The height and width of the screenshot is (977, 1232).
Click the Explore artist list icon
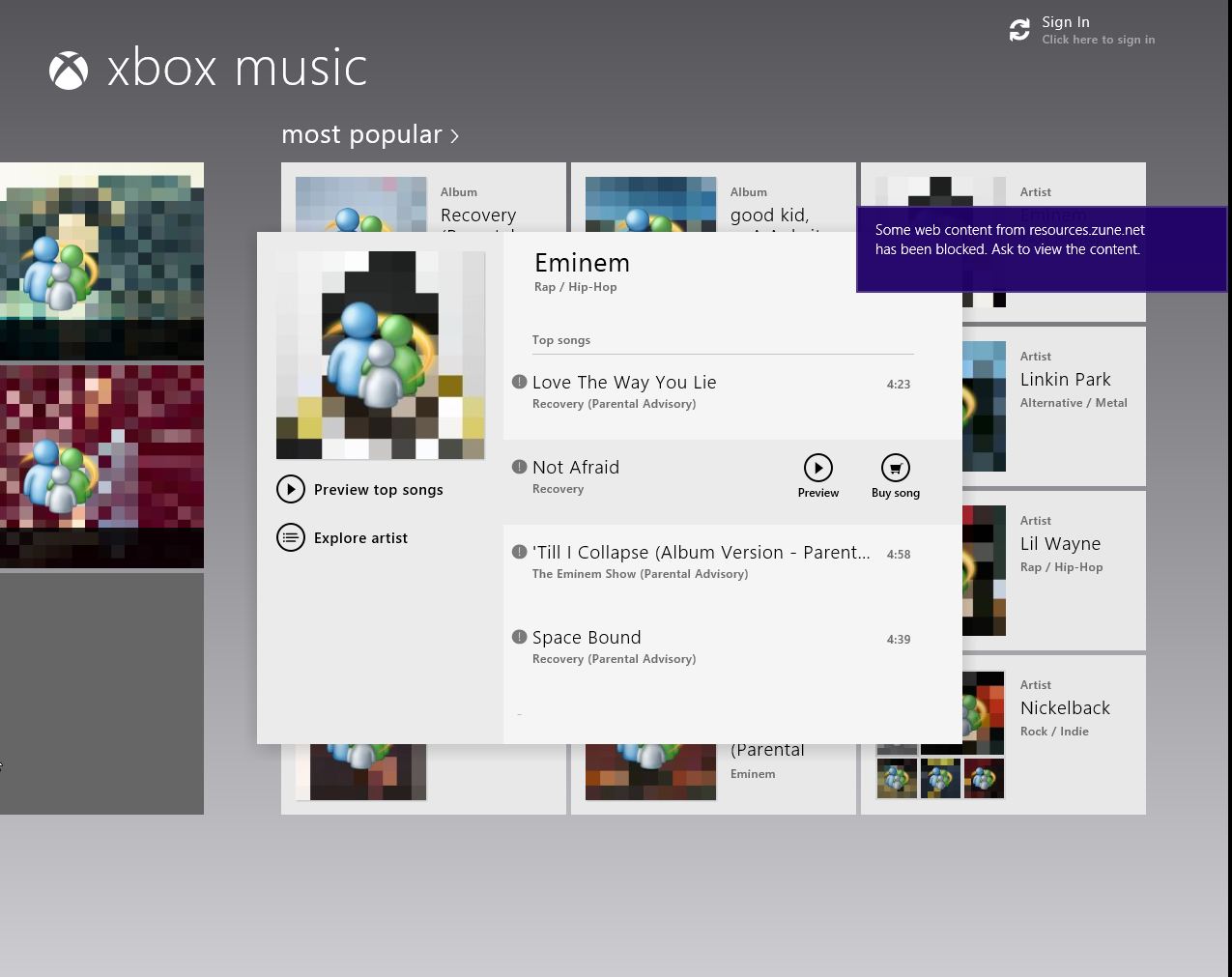pyautogui.click(x=291, y=537)
